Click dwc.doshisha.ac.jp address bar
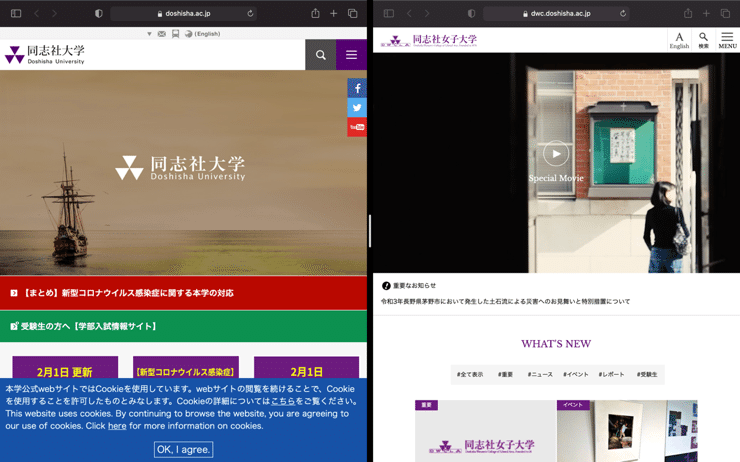This screenshot has height=462, width=740. [x=557, y=13]
